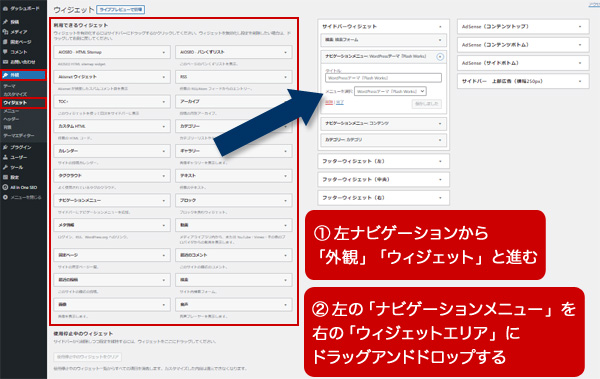Expand the ギャラリー widget arrow
Screen dimensions: 600x379
pyautogui.click(x=285, y=152)
